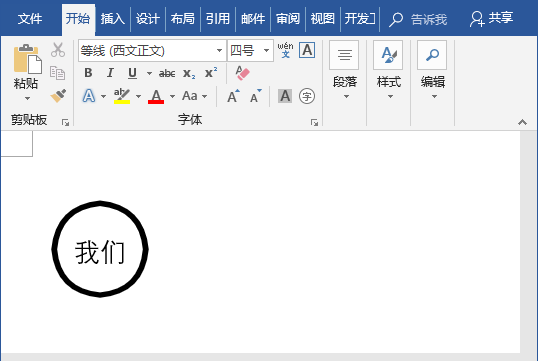This screenshot has width=538, height=361.
Task: Click the 共享 Share button
Action: pos(491,19)
